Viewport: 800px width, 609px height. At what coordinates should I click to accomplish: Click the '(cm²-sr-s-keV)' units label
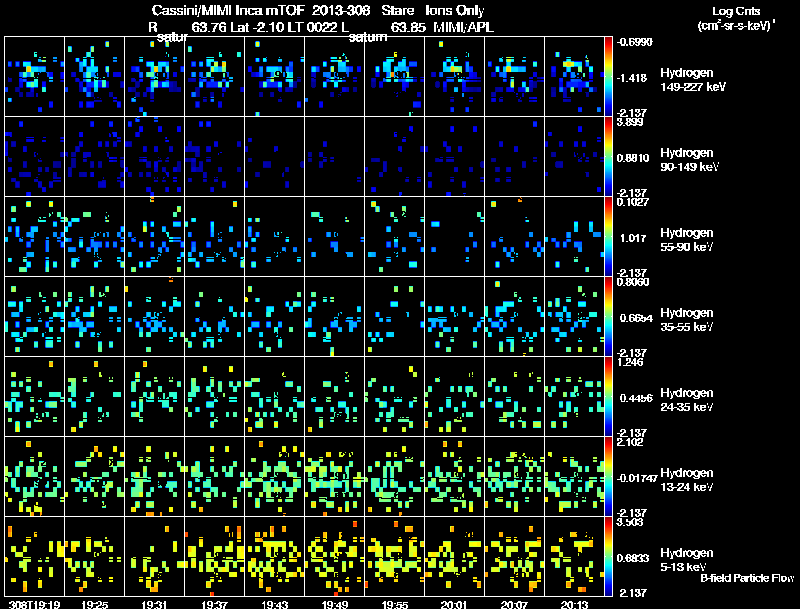pyautogui.click(x=736, y=26)
